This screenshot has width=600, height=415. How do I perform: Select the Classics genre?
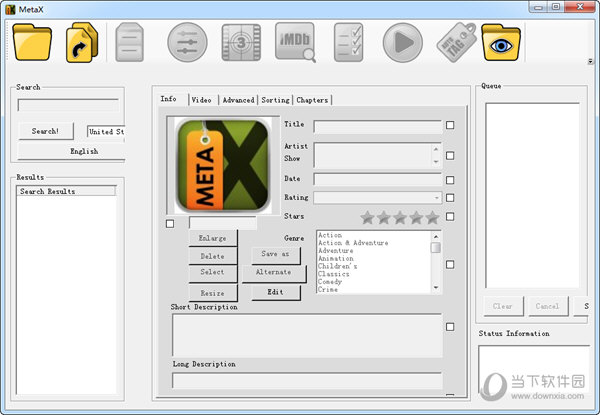pos(334,274)
